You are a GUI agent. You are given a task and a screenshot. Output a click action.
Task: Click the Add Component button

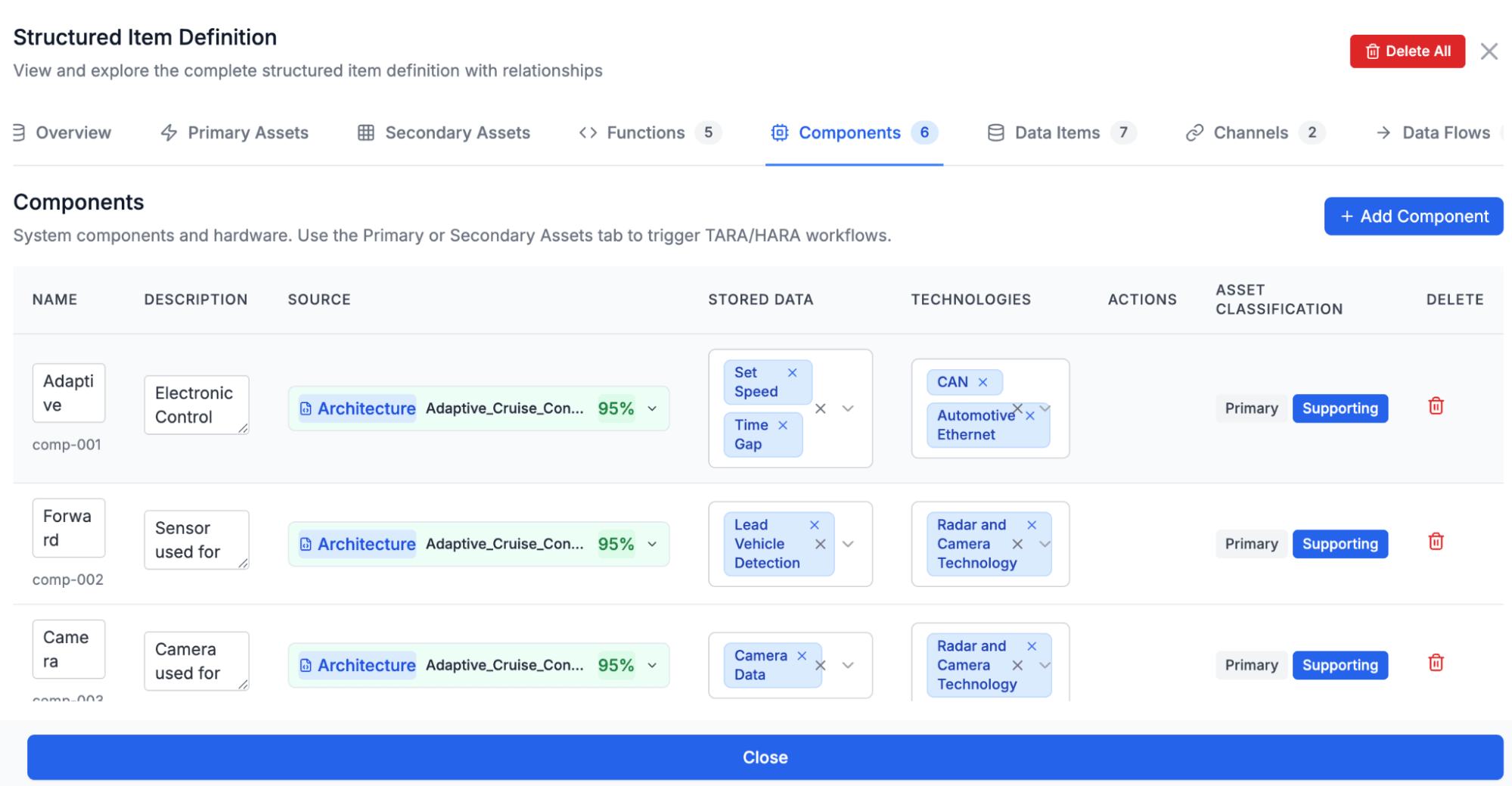click(x=1413, y=216)
